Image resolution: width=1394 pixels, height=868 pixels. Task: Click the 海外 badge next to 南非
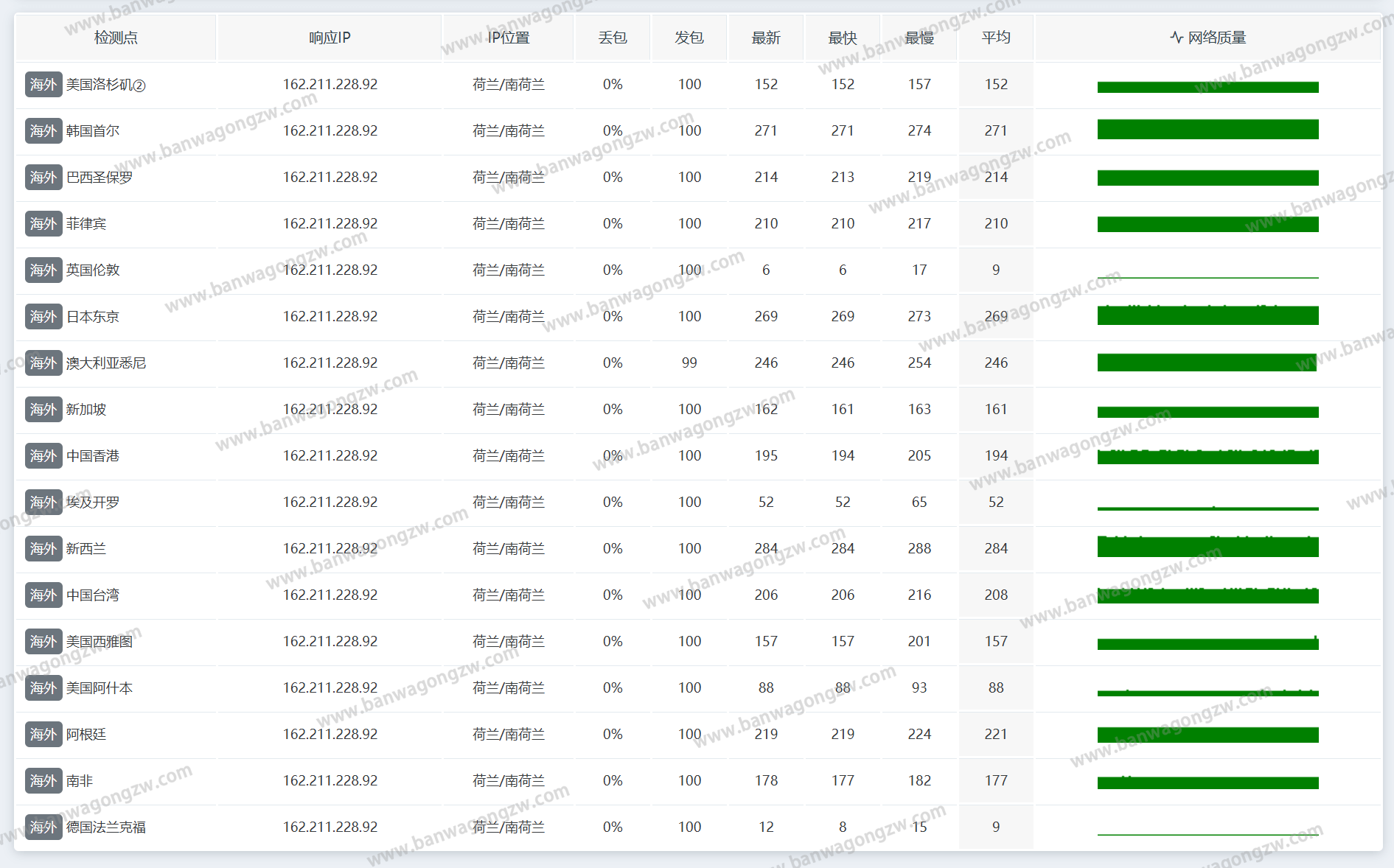43,781
